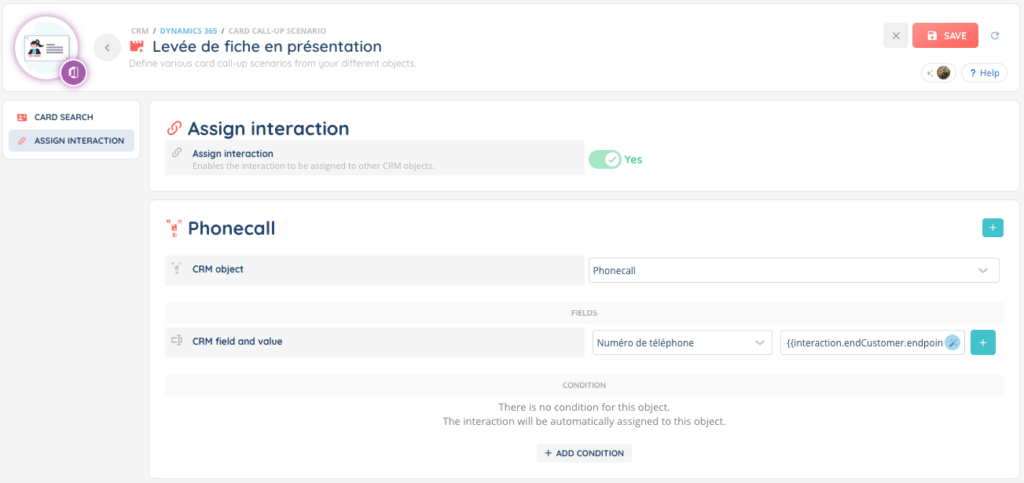Click the user avatar icon above Help
This screenshot has height=483, width=1024.
[942, 73]
